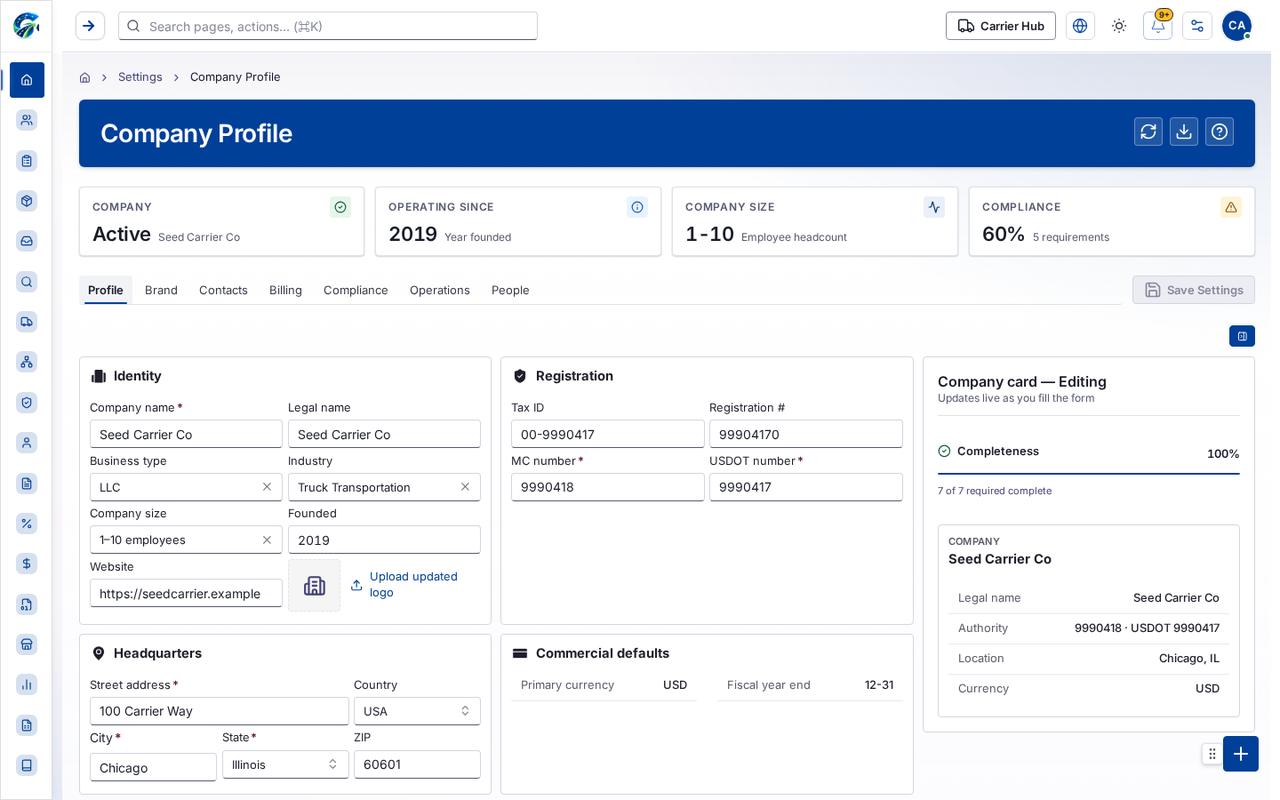Viewport: 1280px width, 800px height.
Task: Open the bar chart sidebar icon
Action: (27, 684)
